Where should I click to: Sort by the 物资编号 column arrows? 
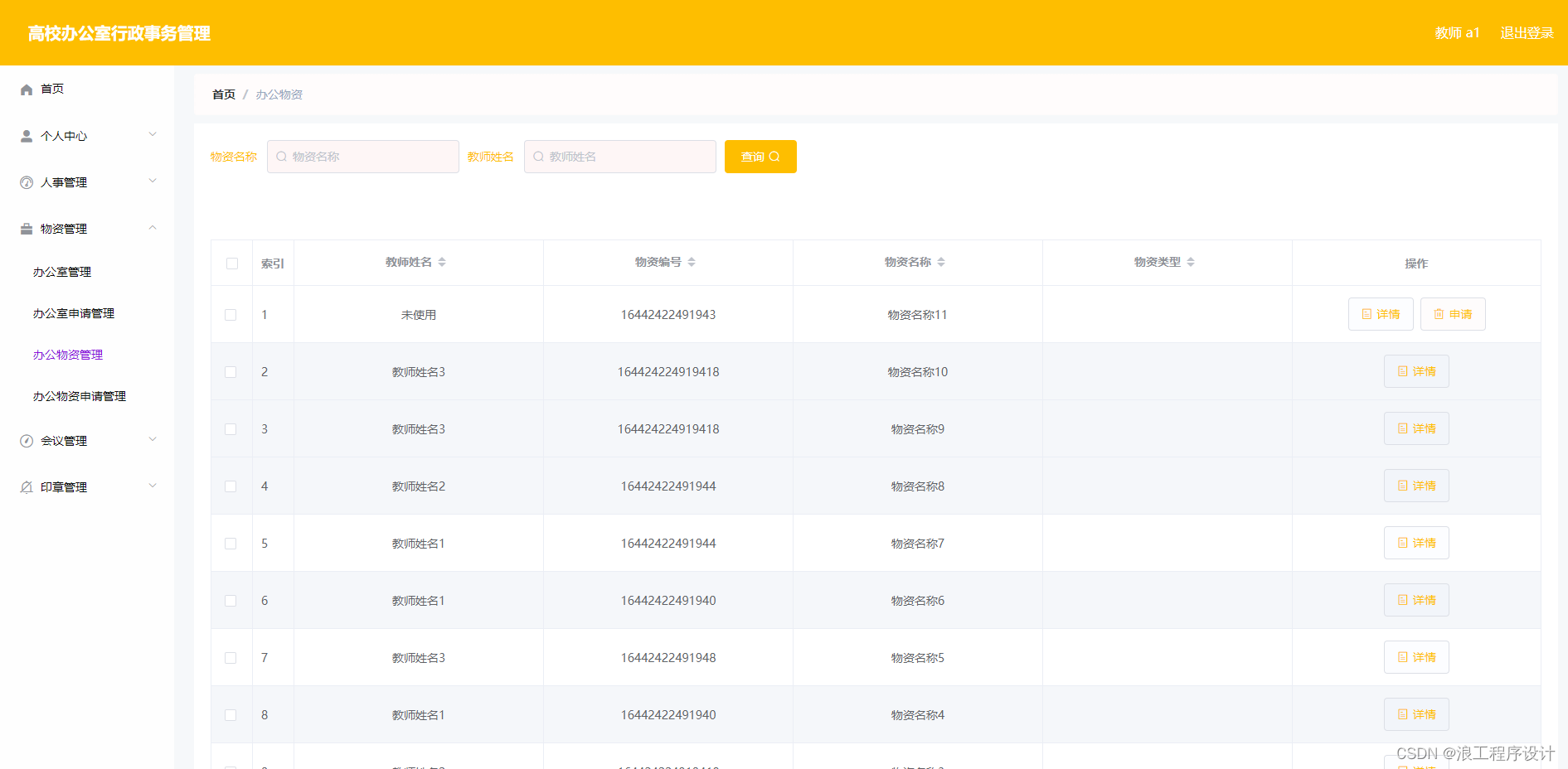tap(692, 262)
